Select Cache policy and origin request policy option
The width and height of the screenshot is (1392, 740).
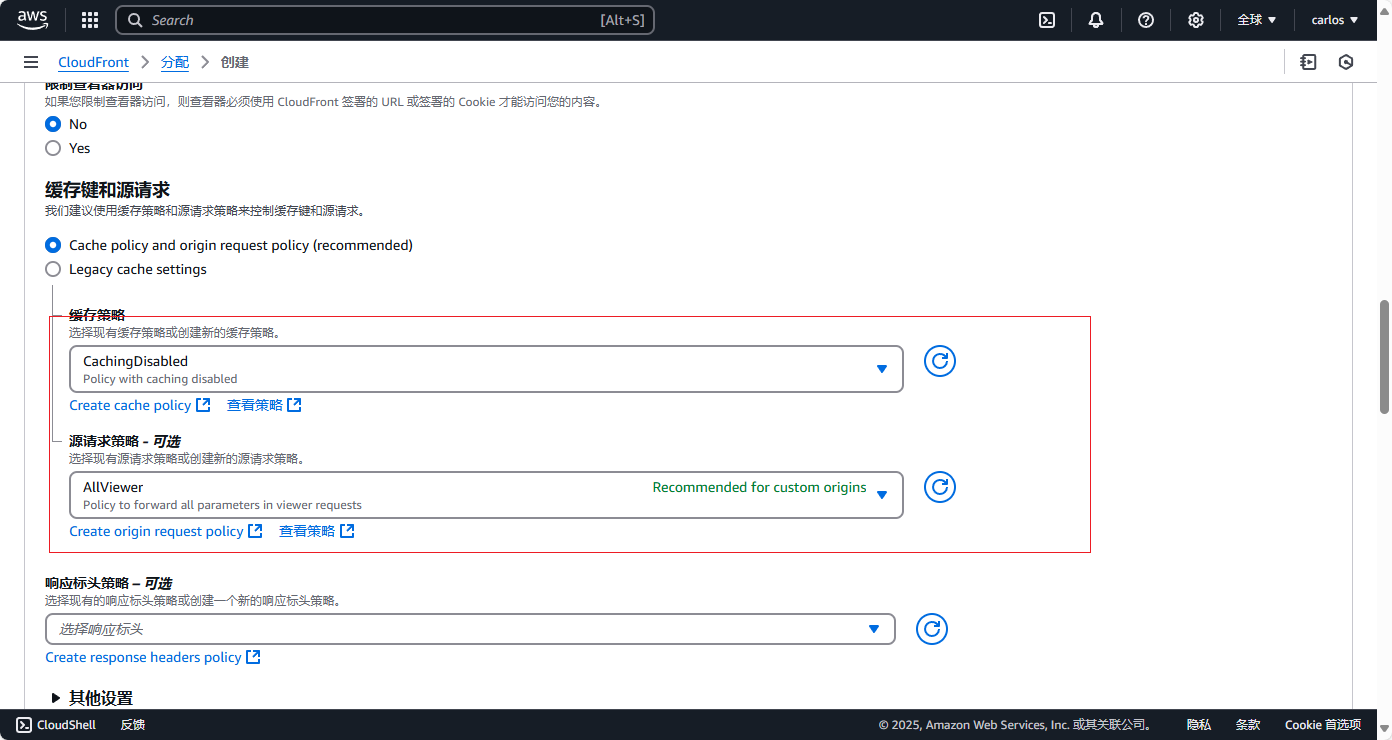click(x=53, y=245)
